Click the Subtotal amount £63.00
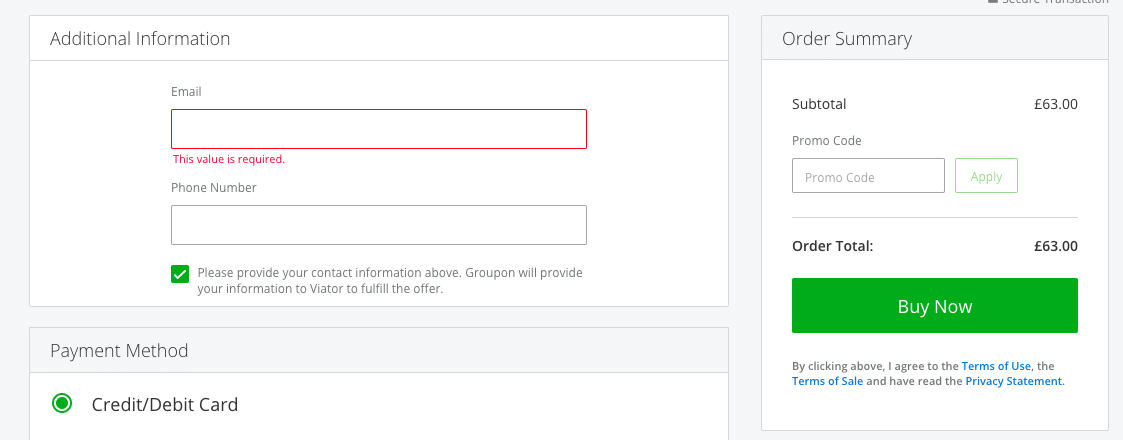Viewport: 1123px width, 440px height. click(1055, 104)
